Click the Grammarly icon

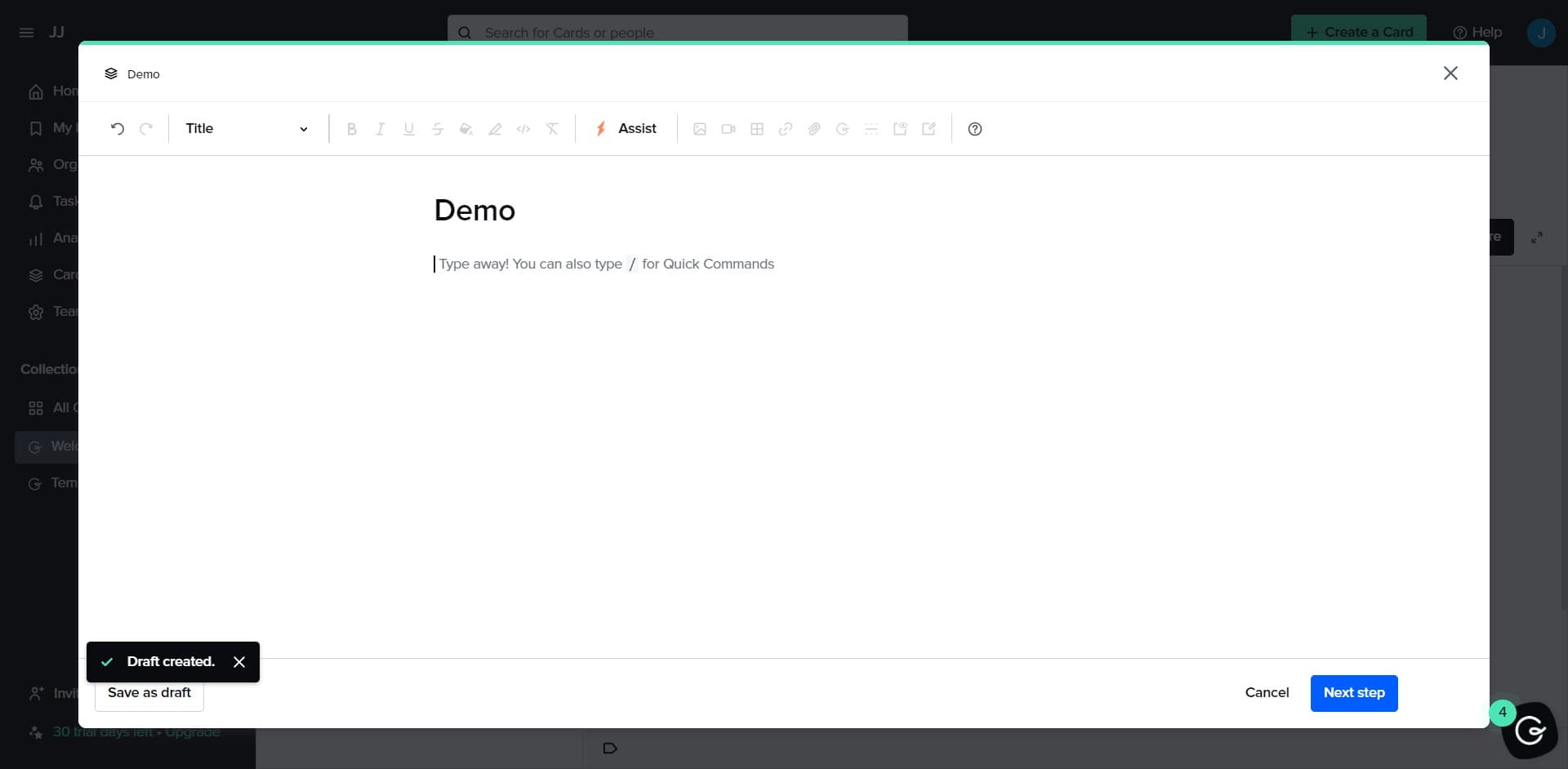pos(1530,731)
